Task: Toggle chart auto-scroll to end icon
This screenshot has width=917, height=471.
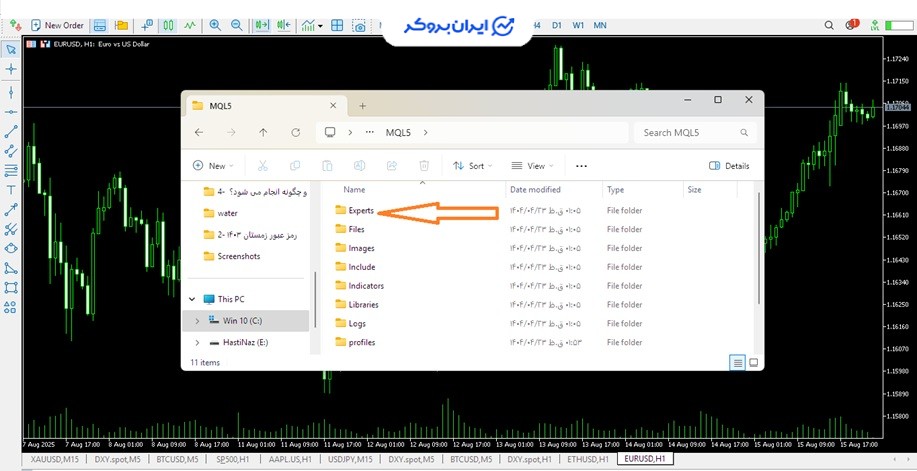Action: pos(262,25)
